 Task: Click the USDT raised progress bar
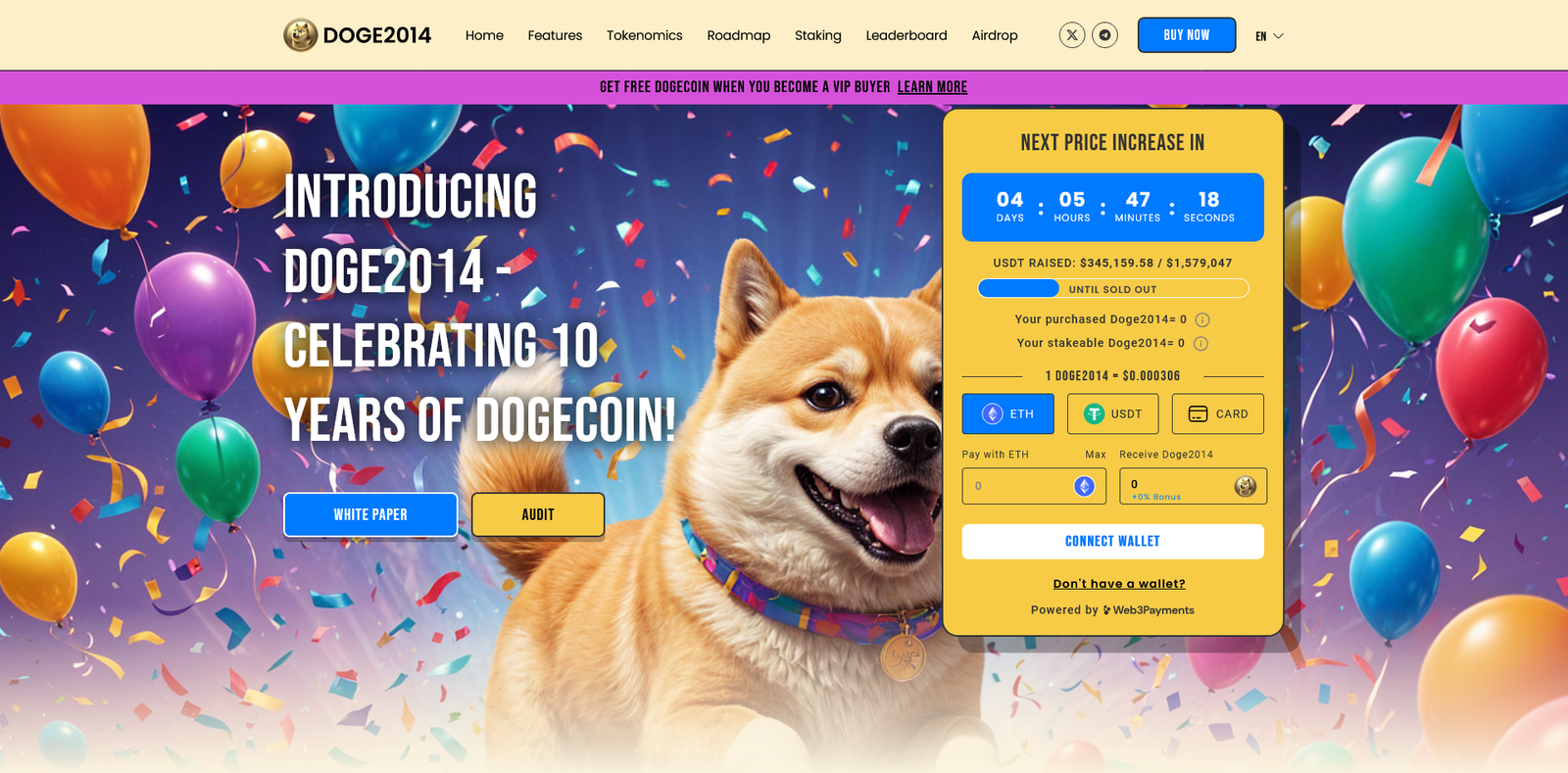coord(1113,288)
